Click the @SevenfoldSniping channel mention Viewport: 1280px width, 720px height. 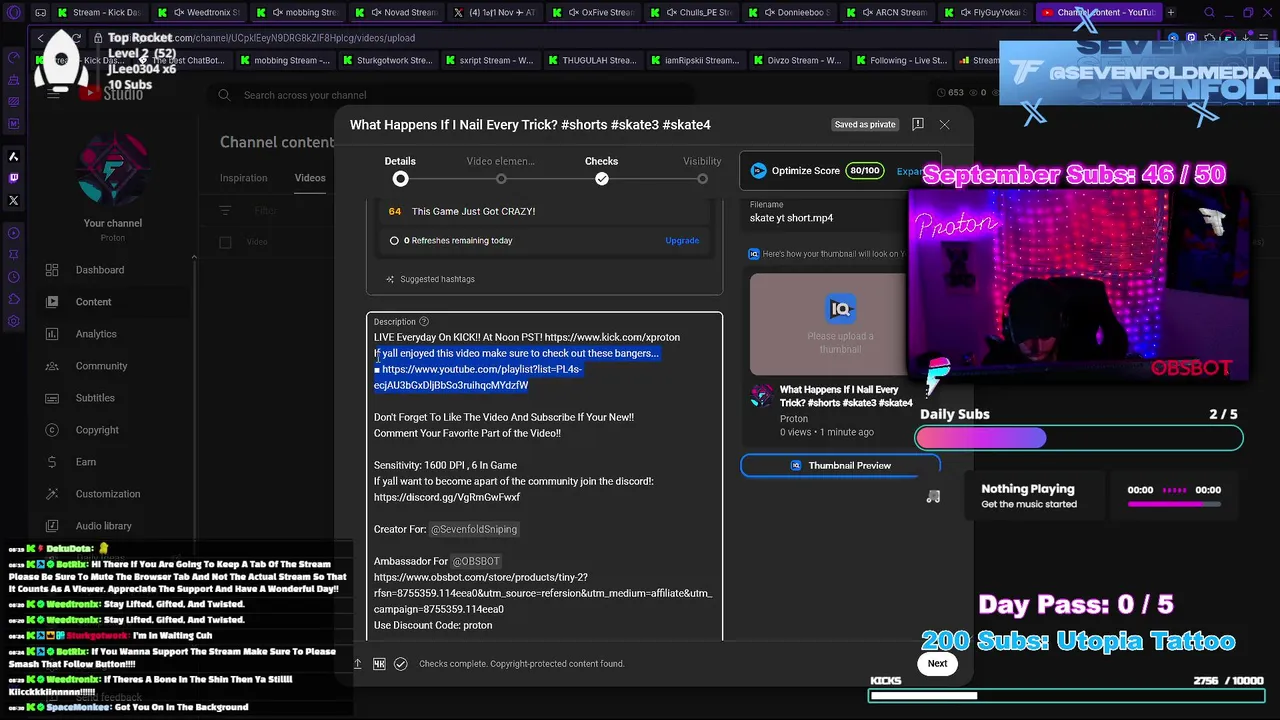[x=474, y=529]
